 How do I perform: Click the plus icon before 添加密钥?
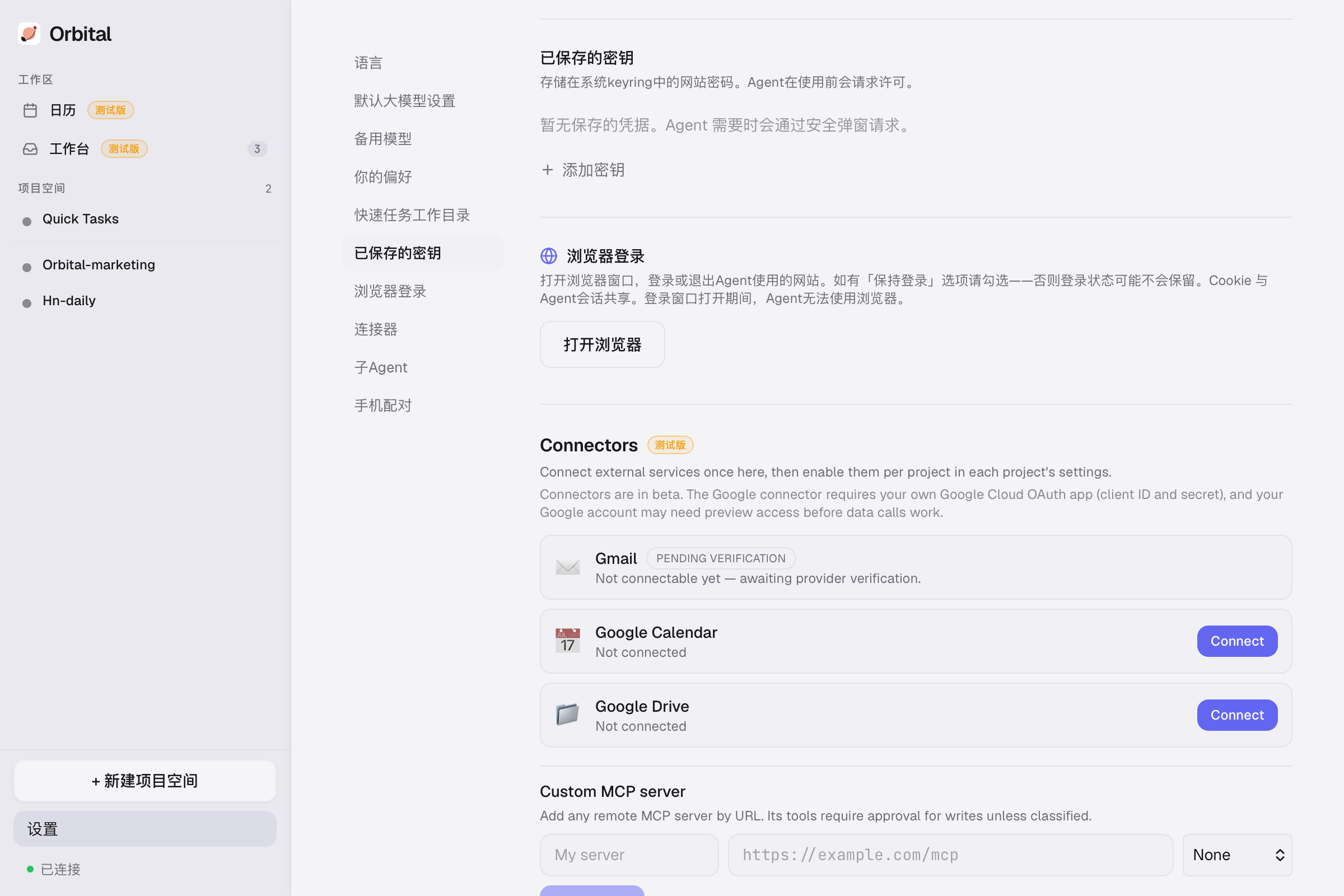[548, 170]
